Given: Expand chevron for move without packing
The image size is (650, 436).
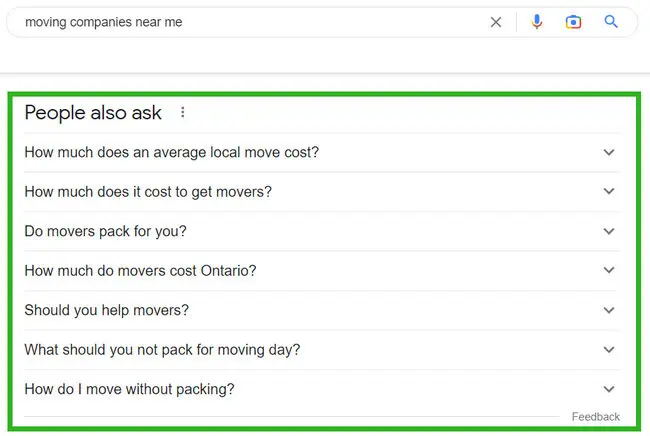Looking at the screenshot, I should [x=609, y=389].
